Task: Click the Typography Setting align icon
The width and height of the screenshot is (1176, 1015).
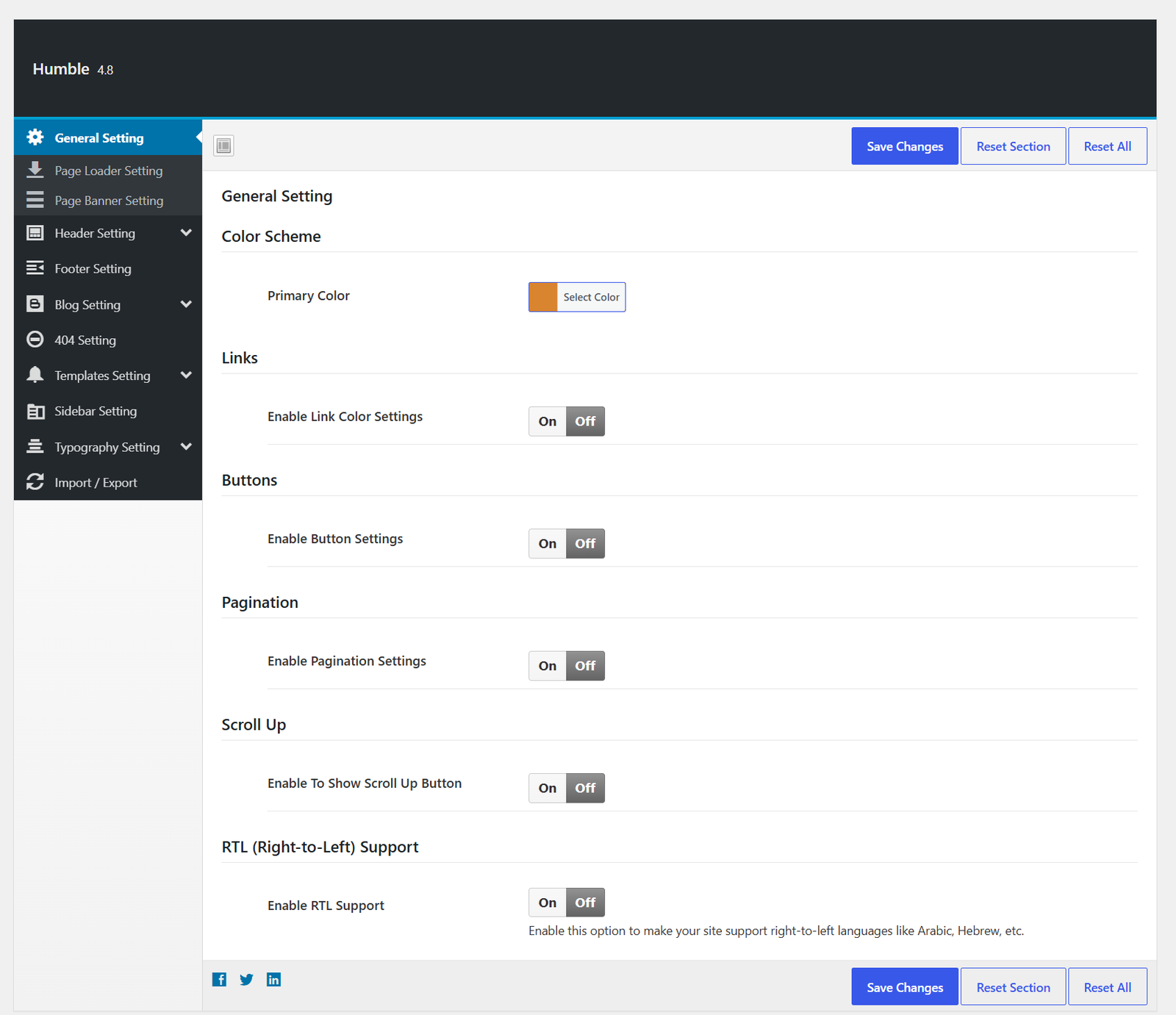Action: [35, 446]
